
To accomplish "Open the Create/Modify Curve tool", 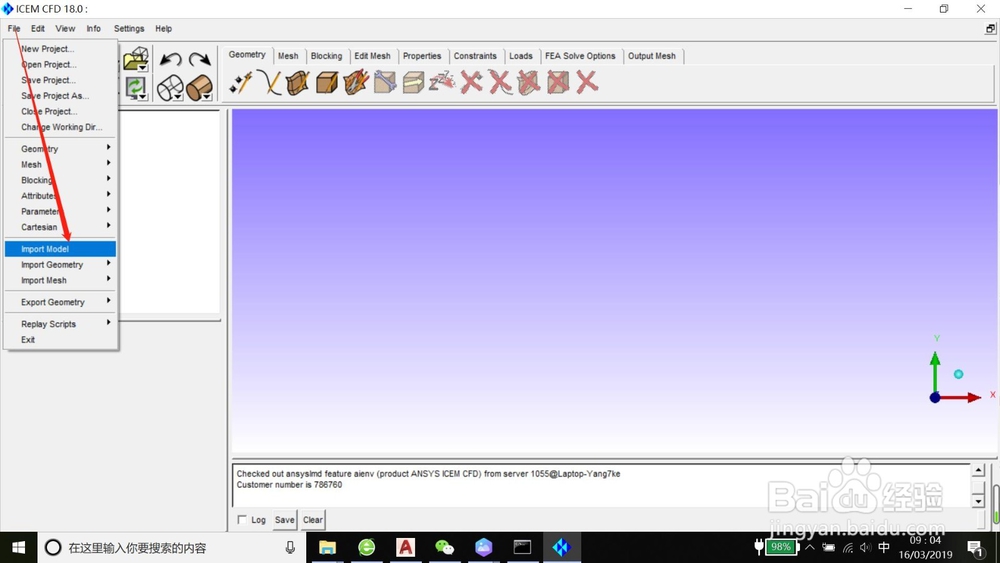I will click(270, 83).
